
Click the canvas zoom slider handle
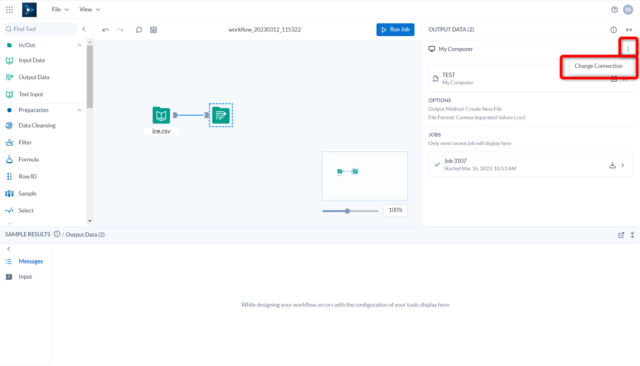pyautogui.click(x=347, y=211)
